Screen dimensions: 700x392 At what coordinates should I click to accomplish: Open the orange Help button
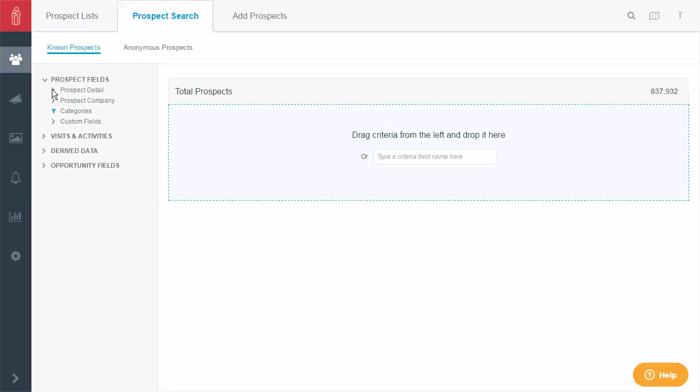[660, 375]
